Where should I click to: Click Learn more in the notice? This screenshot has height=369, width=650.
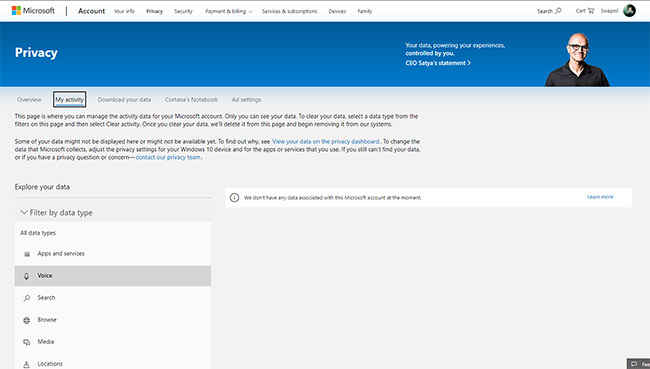[x=600, y=197]
